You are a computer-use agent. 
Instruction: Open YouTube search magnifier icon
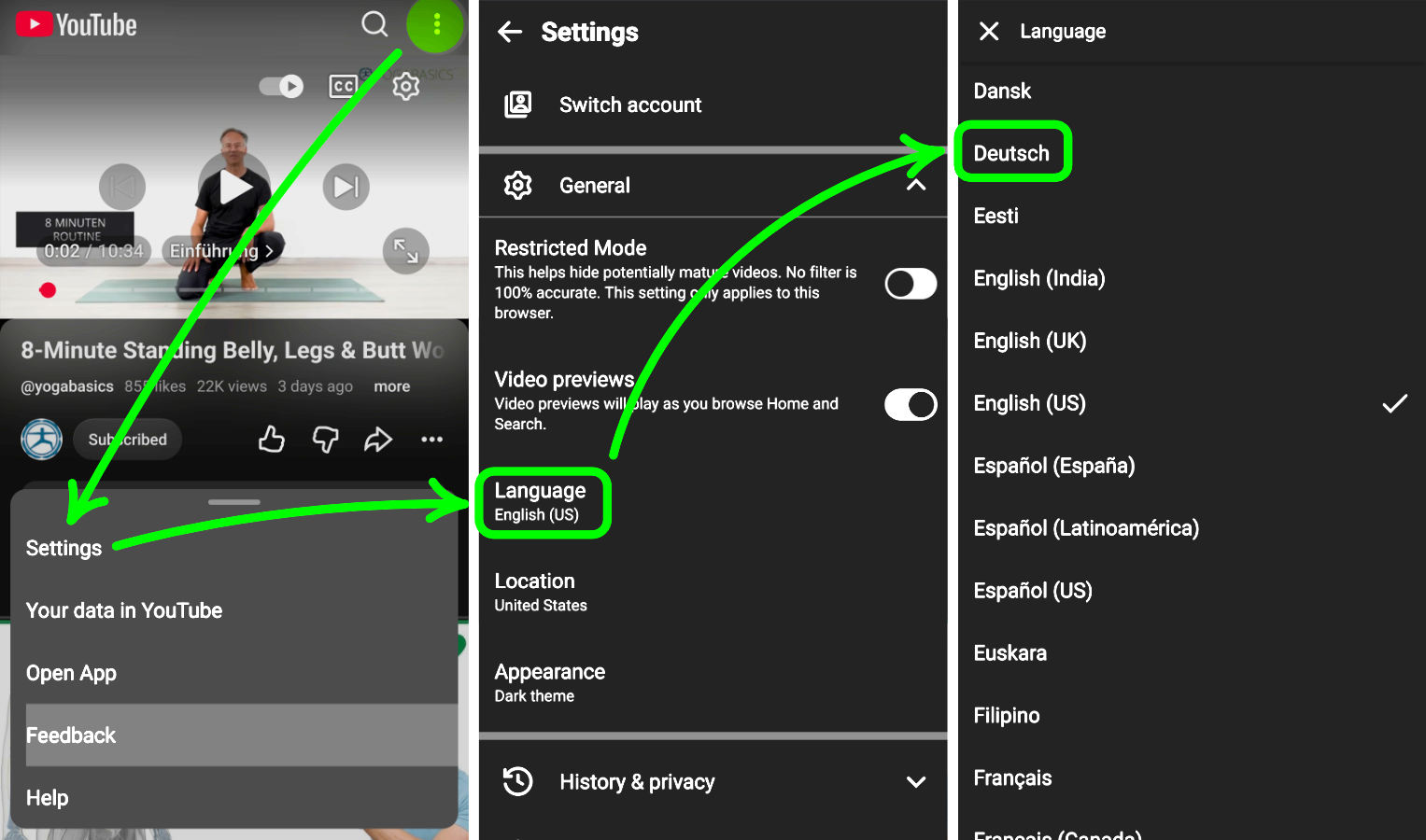click(374, 24)
